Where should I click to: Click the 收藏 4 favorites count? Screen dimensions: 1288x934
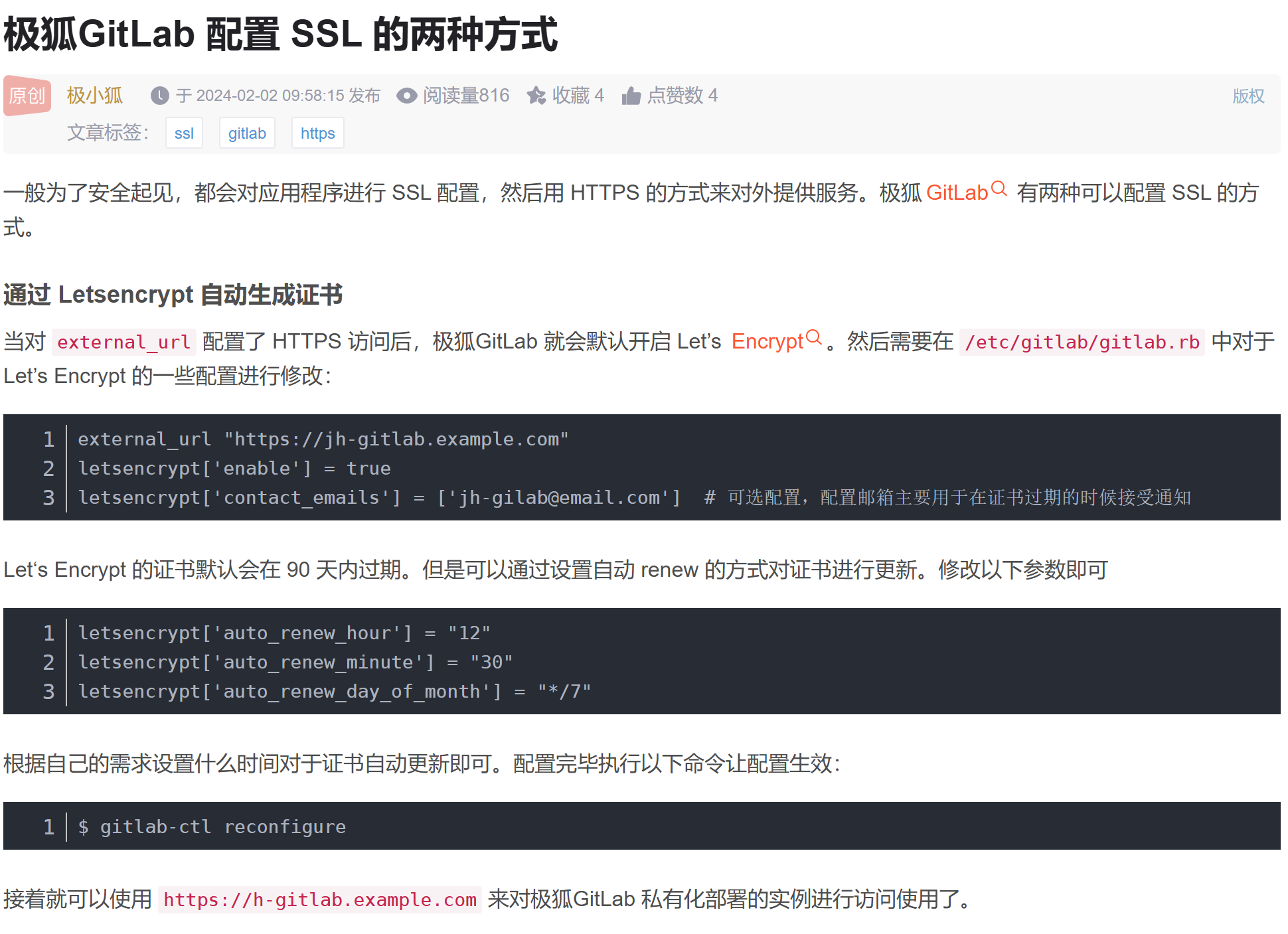coord(578,96)
